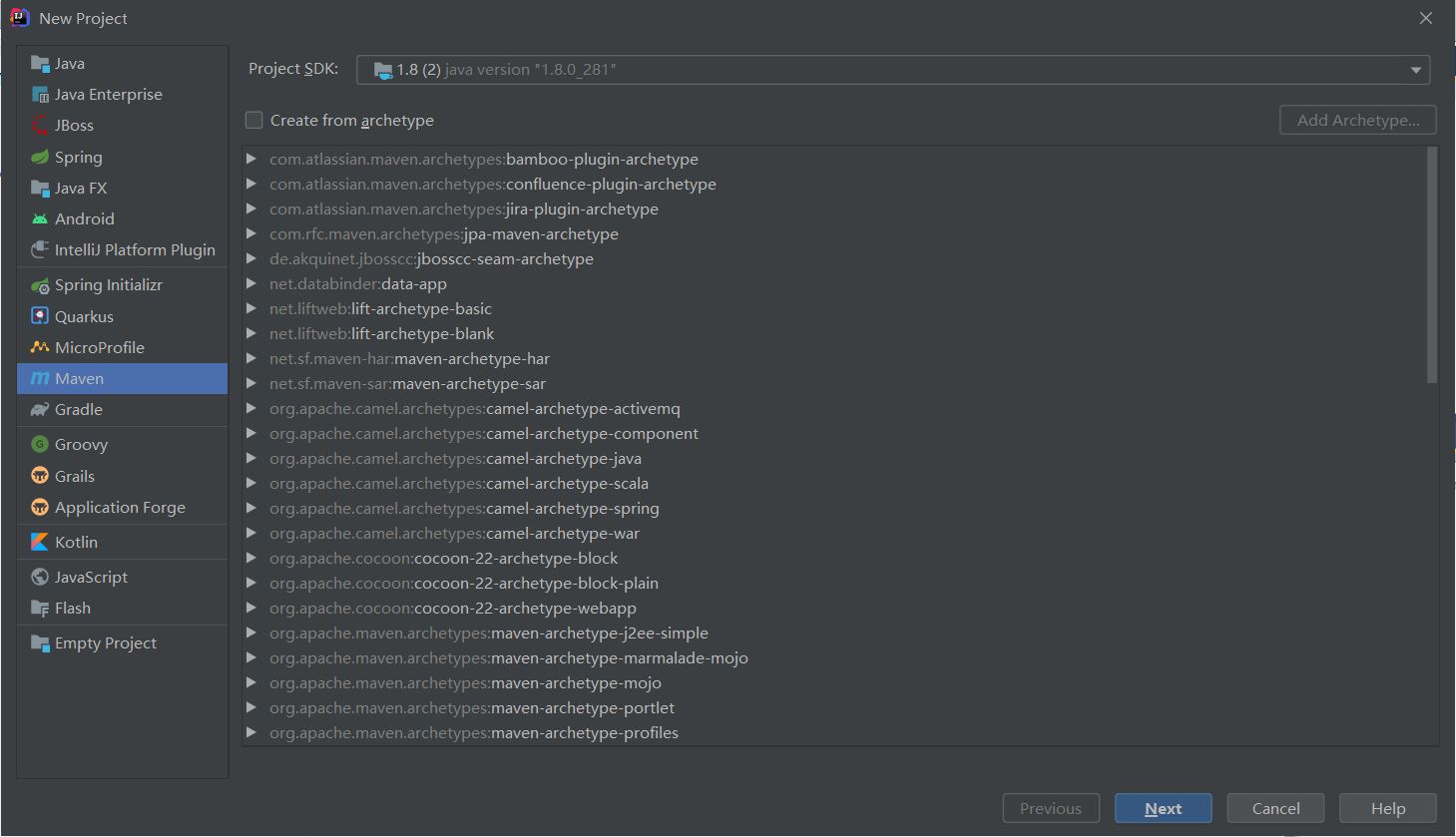This screenshot has height=837, width=1456.
Task: Click the Grails icon
Action: point(40,476)
